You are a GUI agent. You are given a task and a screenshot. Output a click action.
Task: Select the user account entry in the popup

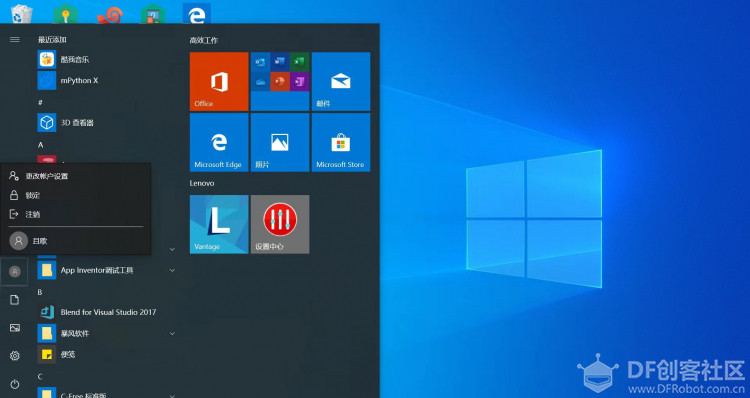click(76, 241)
